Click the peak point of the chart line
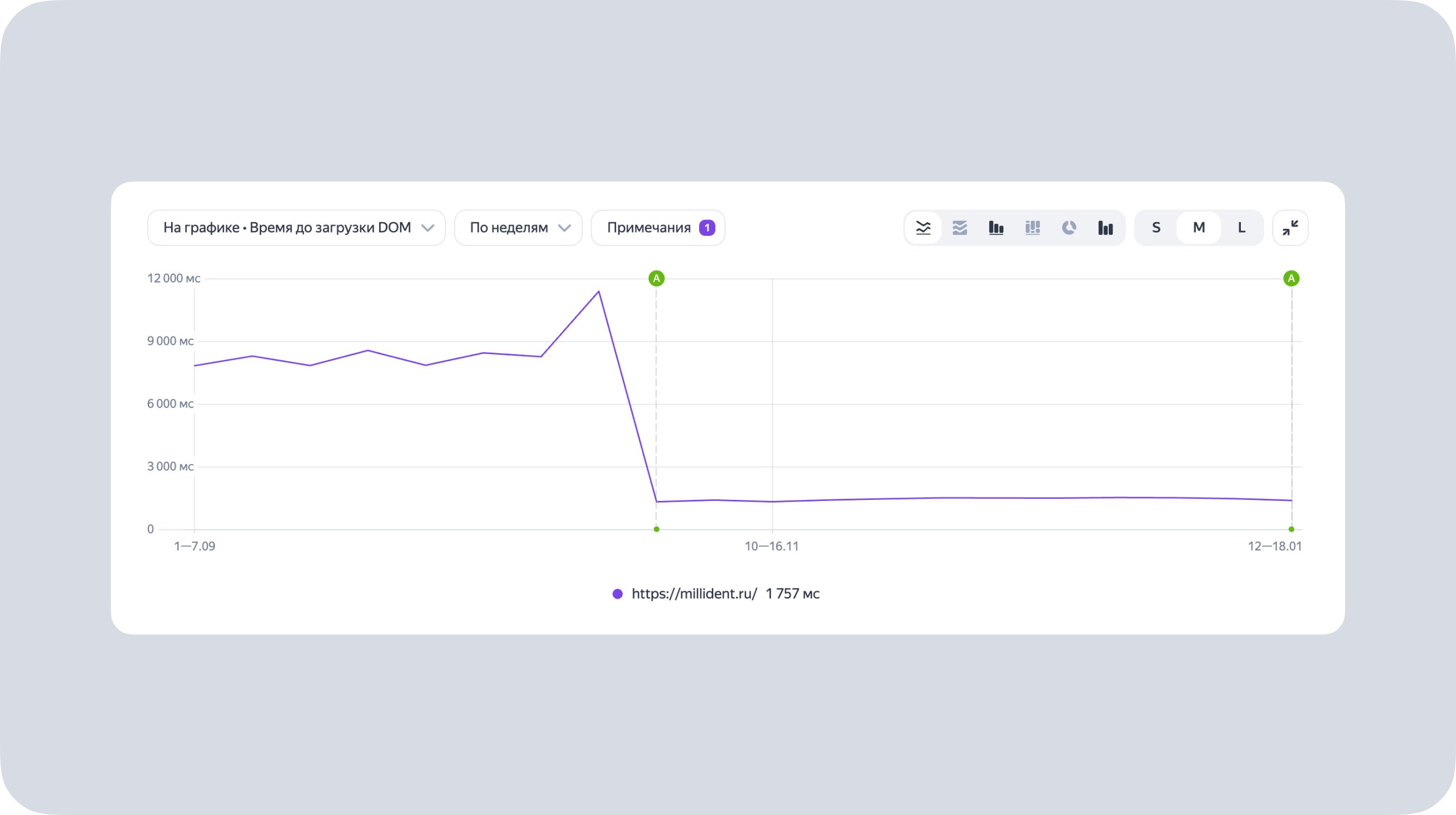Screen dimensions: 1456x815 click(x=599, y=292)
